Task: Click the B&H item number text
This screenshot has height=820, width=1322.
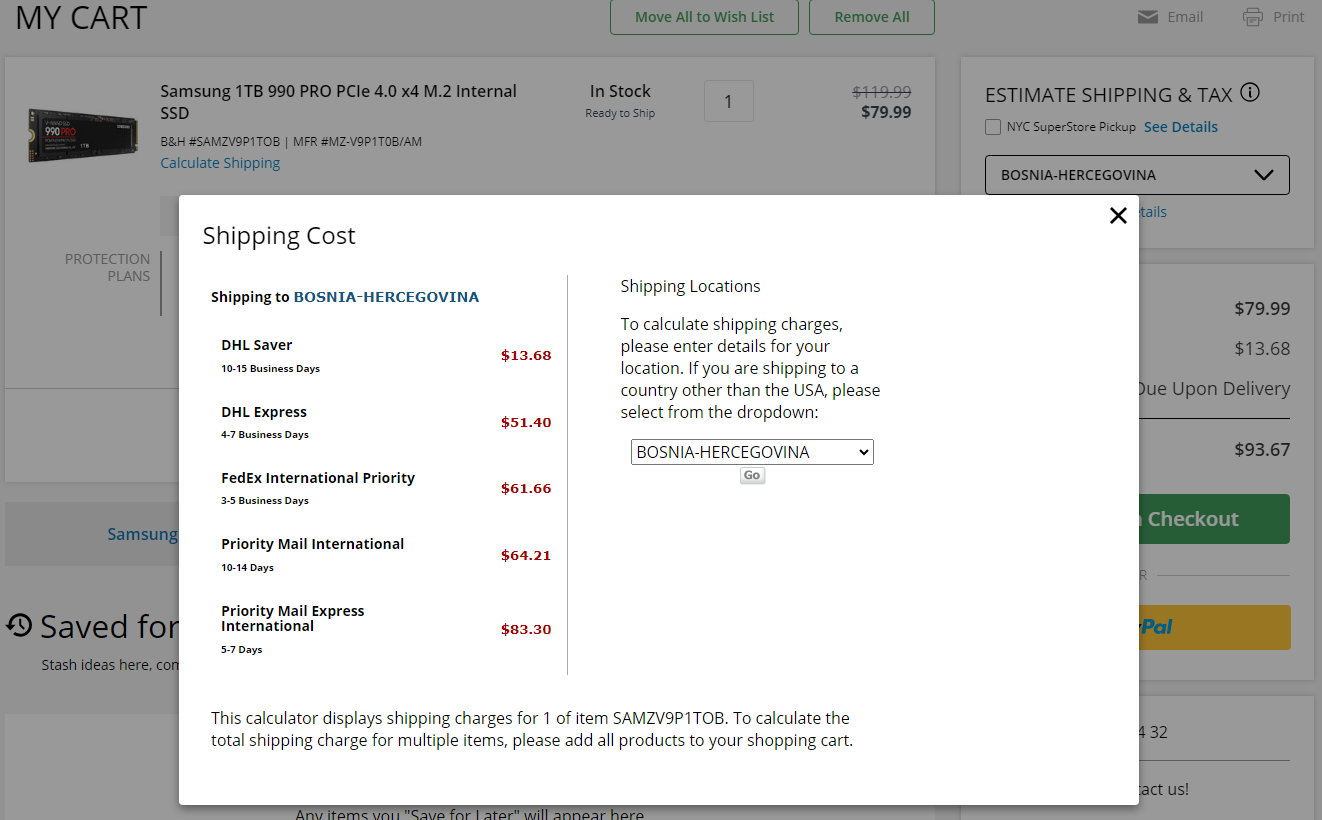Action: pyautogui.click(x=223, y=141)
